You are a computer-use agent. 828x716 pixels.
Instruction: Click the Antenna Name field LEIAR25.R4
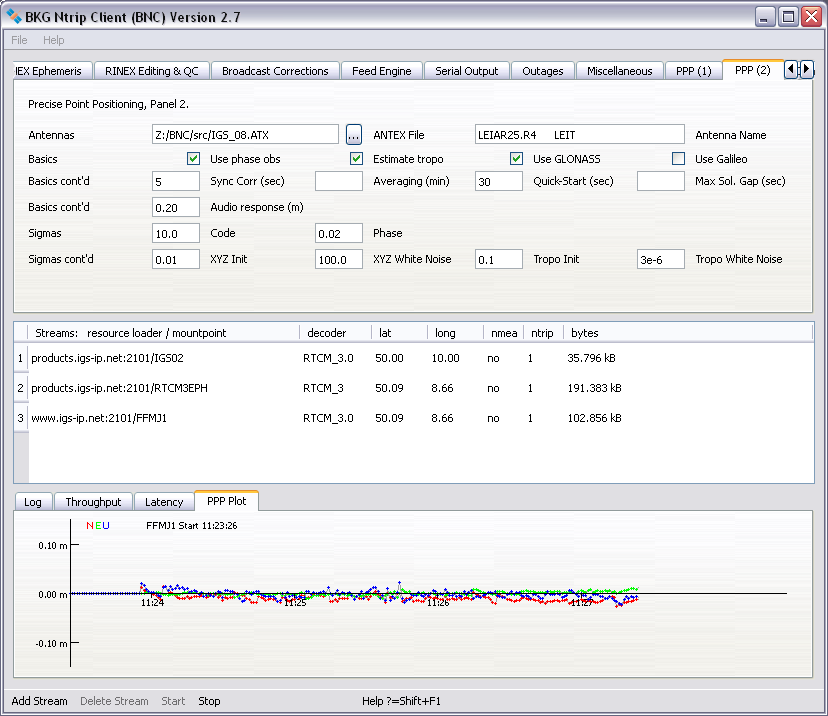click(x=579, y=134)
